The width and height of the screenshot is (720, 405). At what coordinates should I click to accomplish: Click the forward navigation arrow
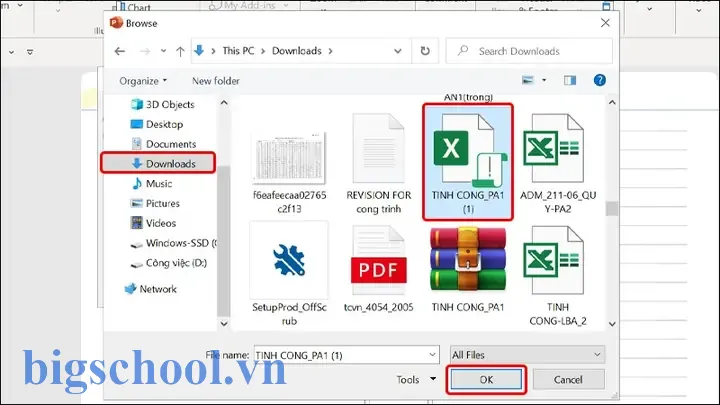click(145, 51)
